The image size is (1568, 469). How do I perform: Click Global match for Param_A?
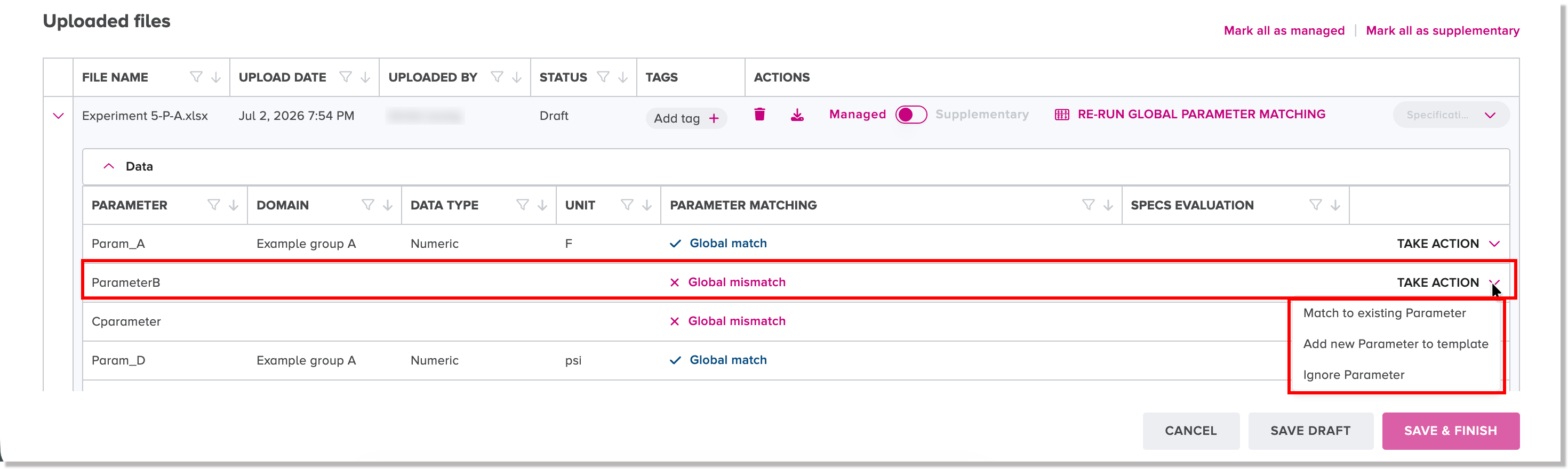[718, 244]
